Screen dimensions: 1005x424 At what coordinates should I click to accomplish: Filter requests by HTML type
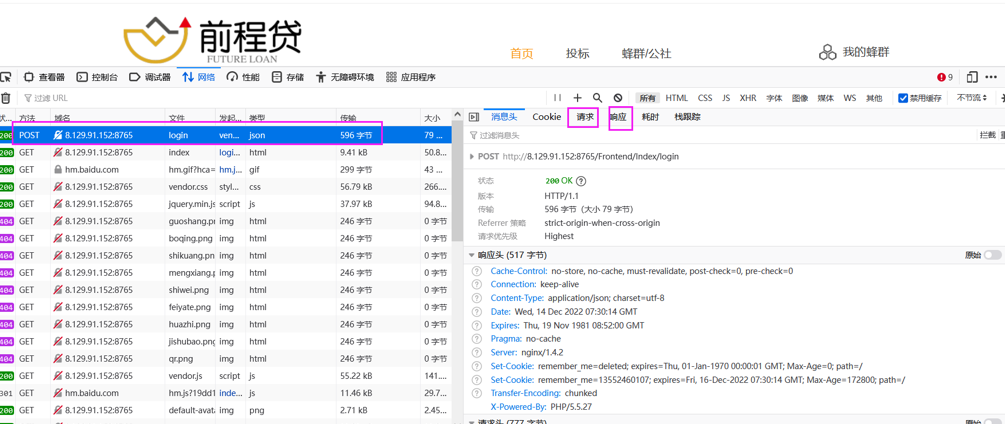(x=676, y=98)
